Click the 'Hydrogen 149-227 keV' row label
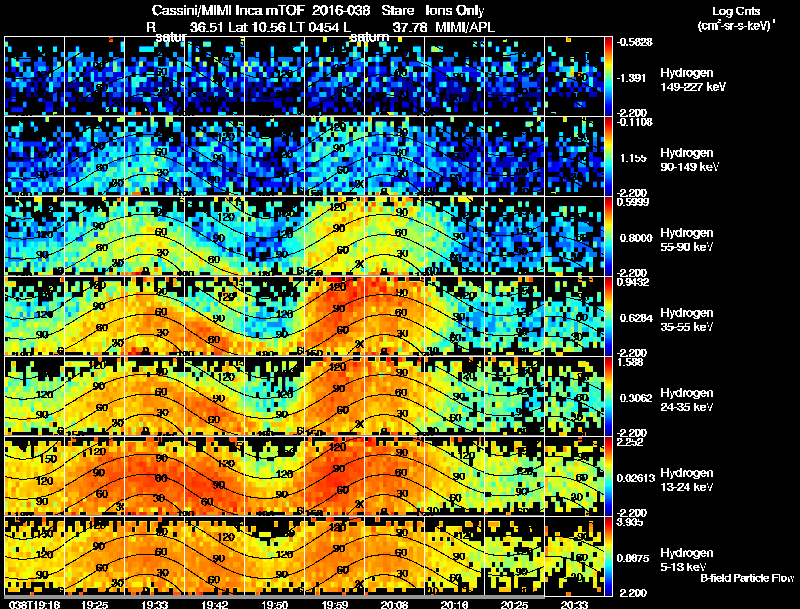Screen dimensions: 800x609 point(693,80)
